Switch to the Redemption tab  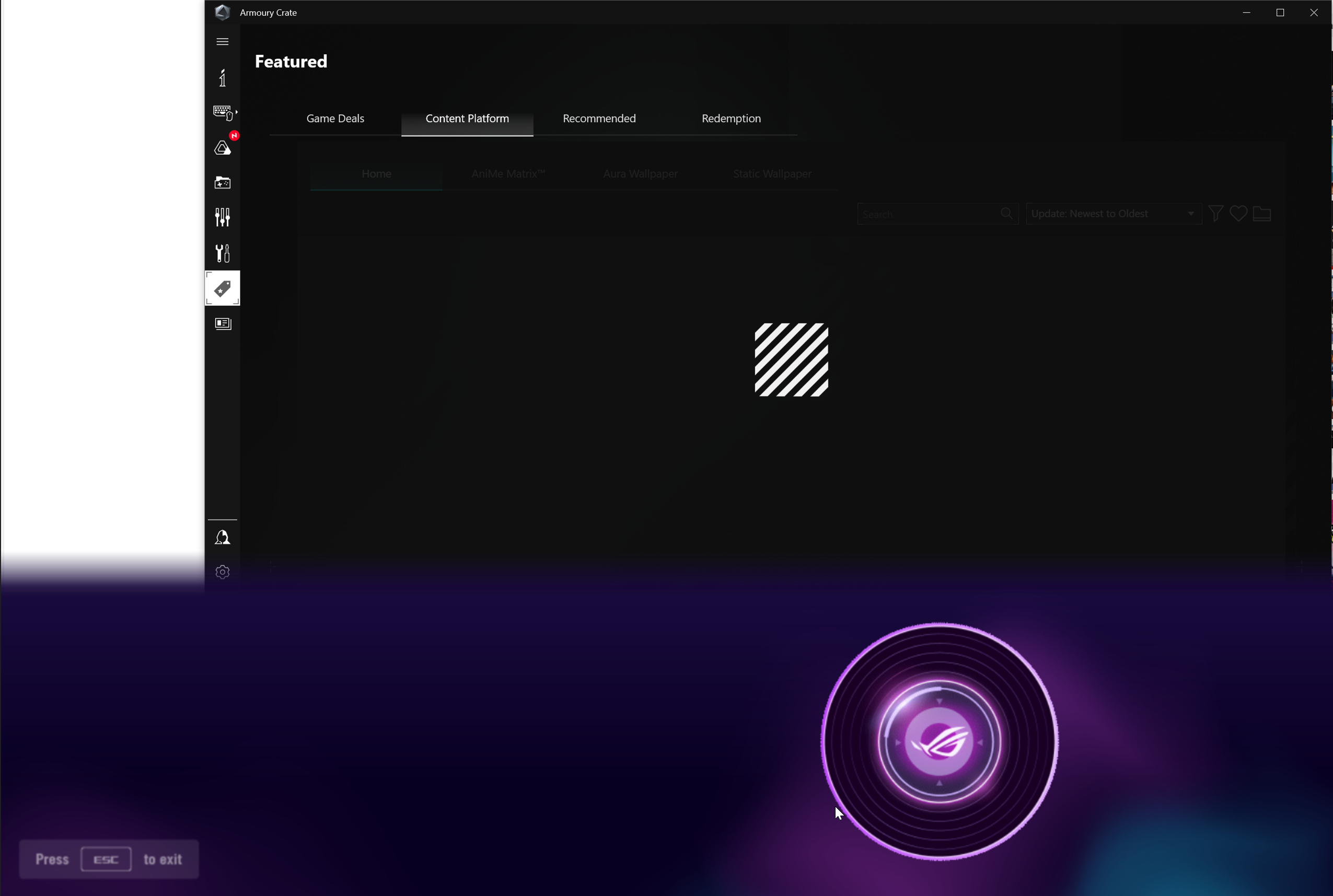pos(731,118)
